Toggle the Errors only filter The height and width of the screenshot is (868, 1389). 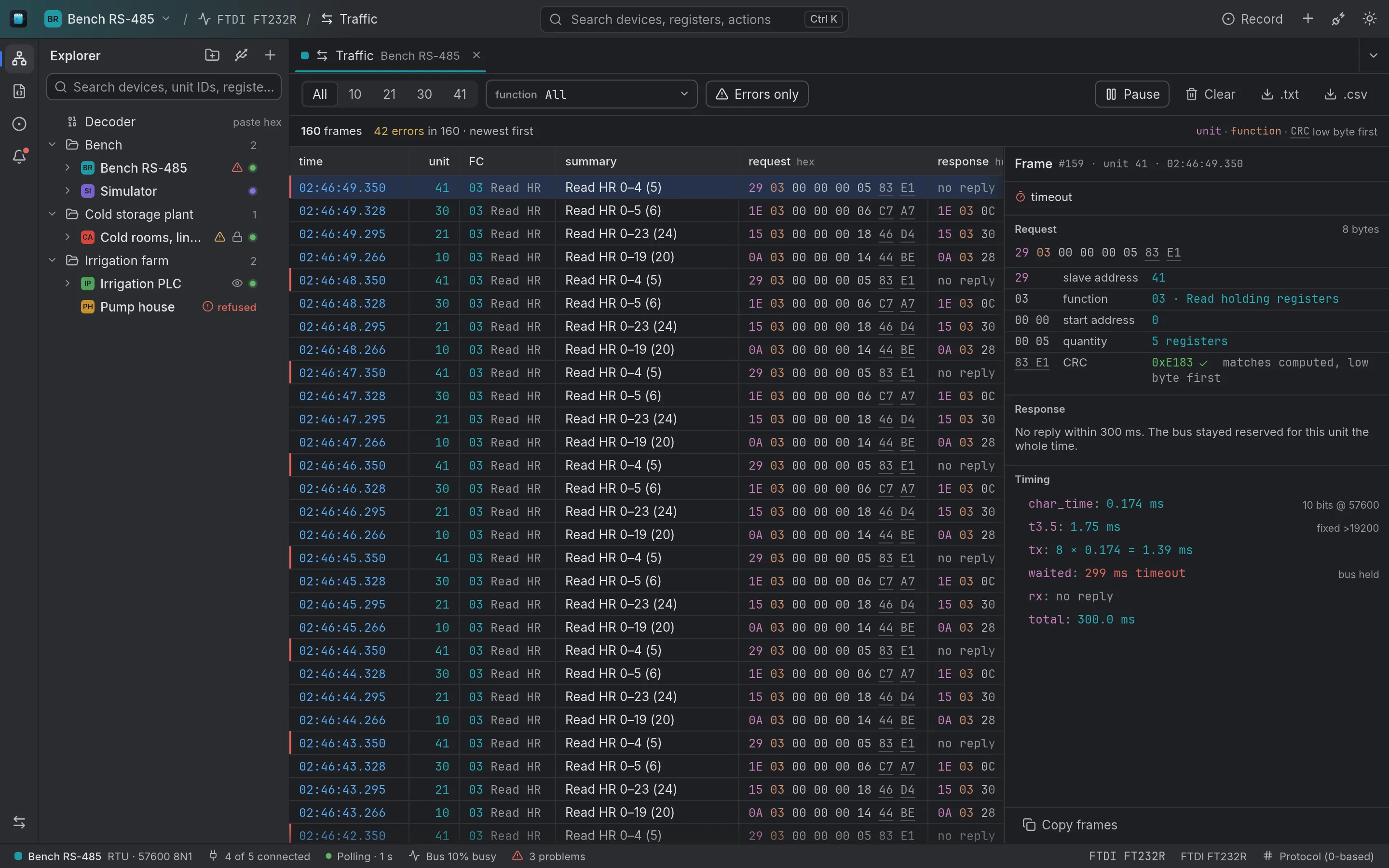click(757, 94)
